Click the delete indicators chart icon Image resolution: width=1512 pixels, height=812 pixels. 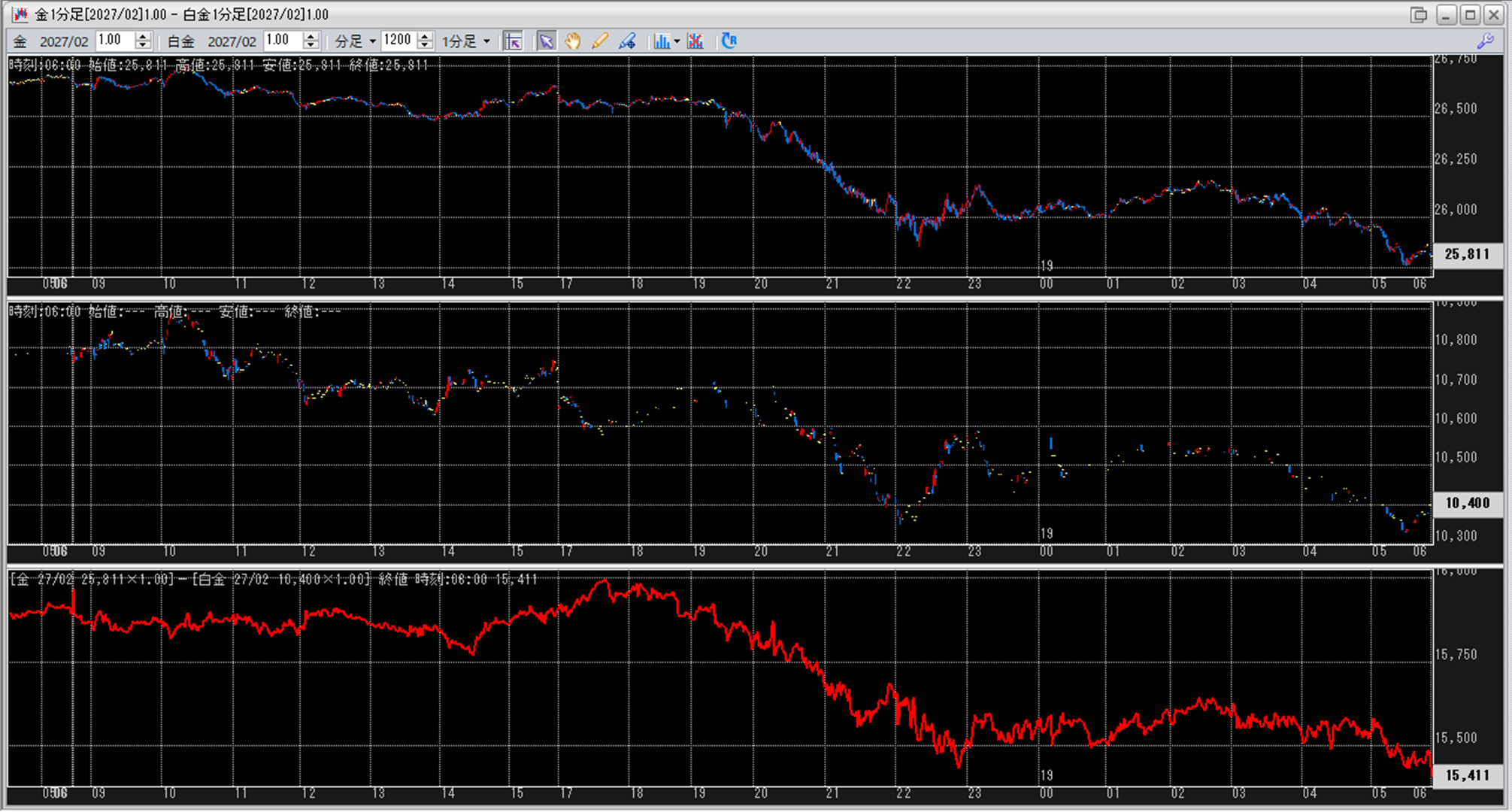click(695, 41)
